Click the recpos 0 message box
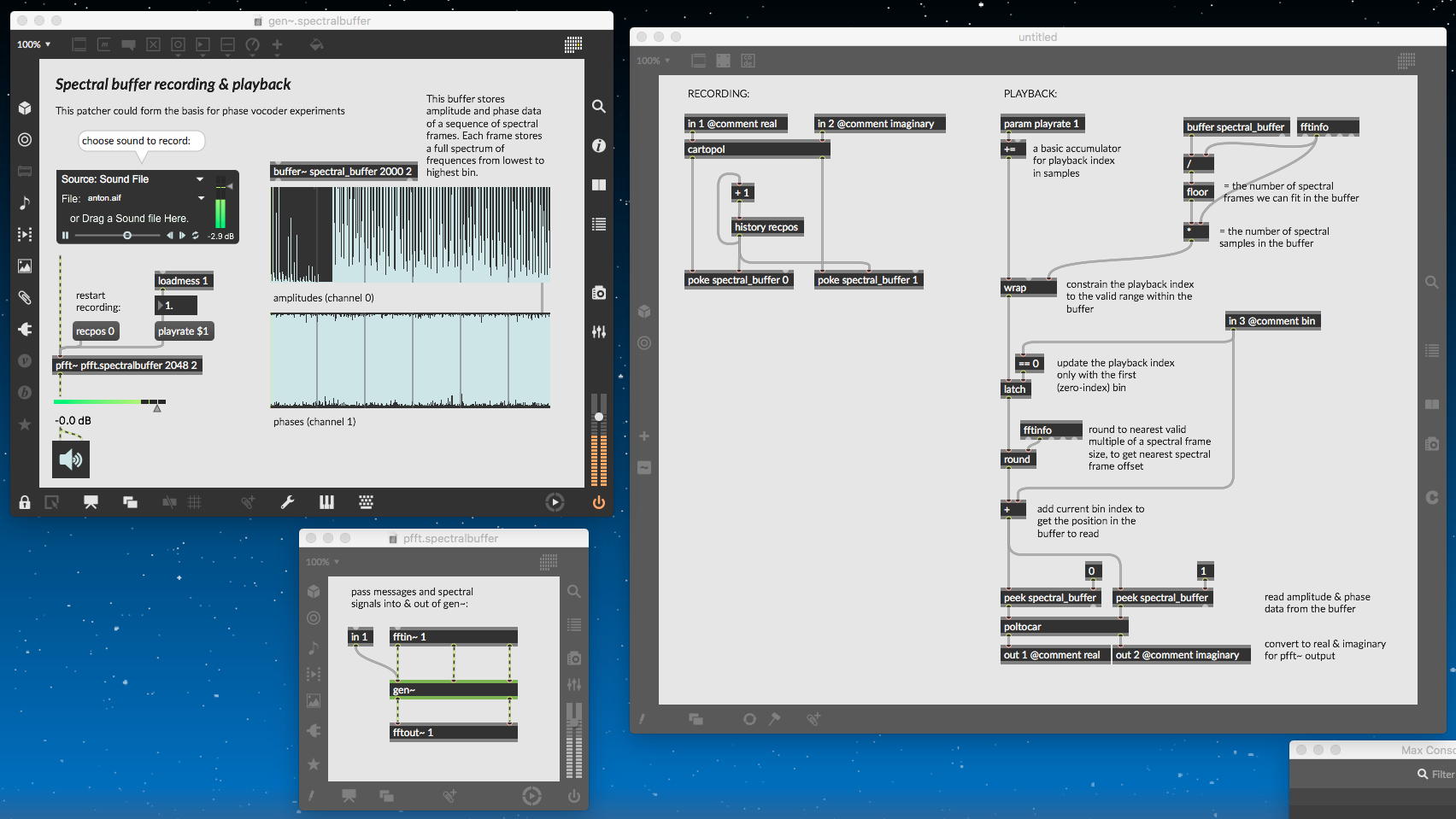1456x819 pixels. [x=95, y=331]
